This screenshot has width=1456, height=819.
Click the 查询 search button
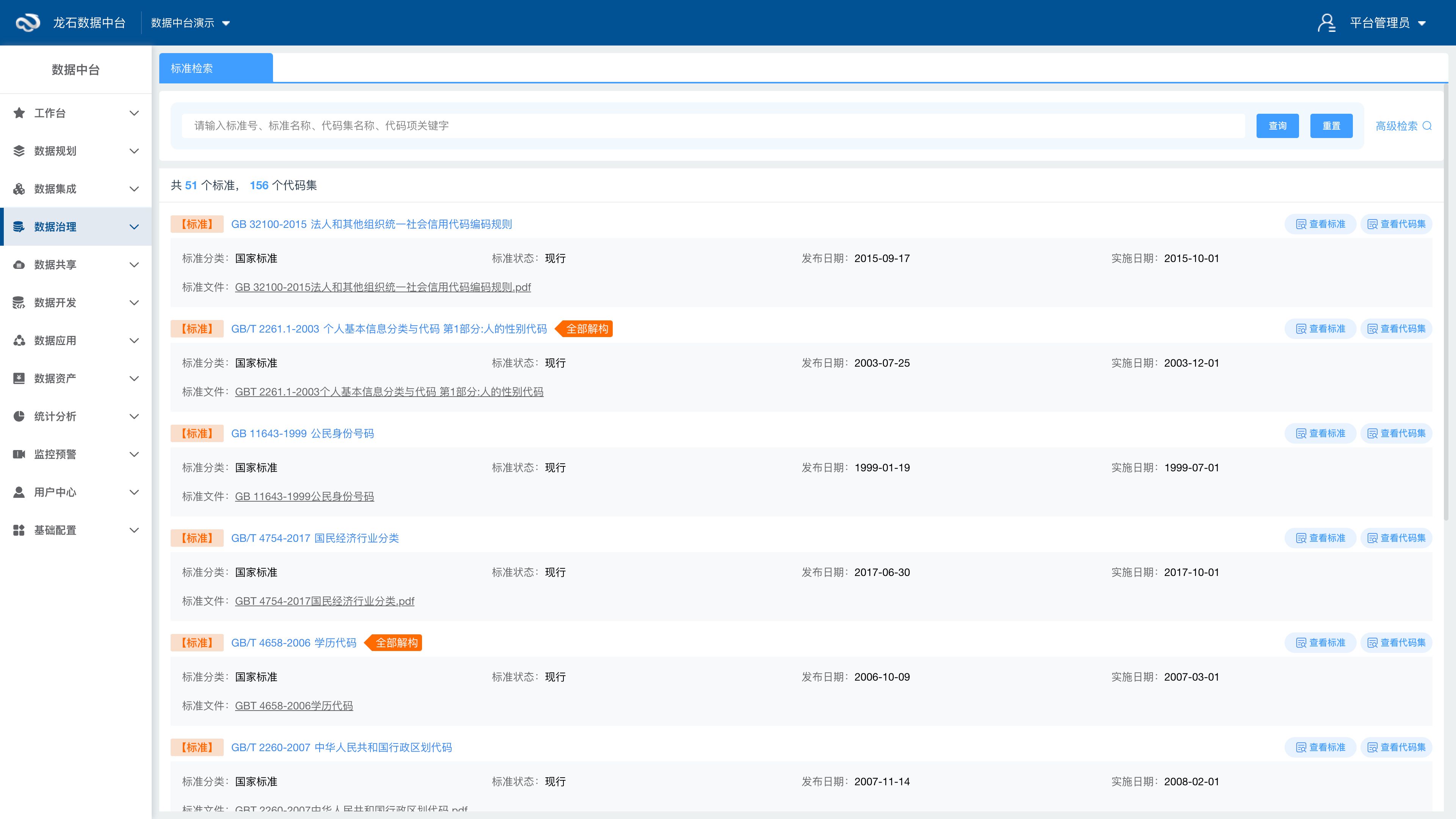tap(1277, 126)
